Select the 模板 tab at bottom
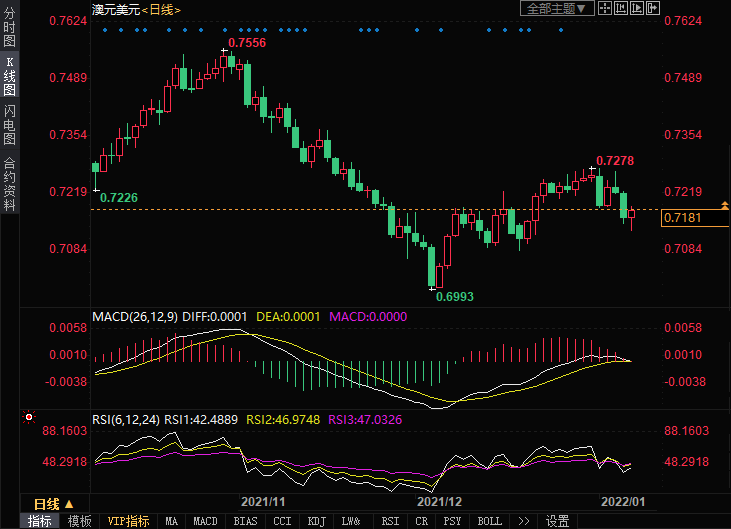This screenshot has width=731, height=529. point(80,521)
